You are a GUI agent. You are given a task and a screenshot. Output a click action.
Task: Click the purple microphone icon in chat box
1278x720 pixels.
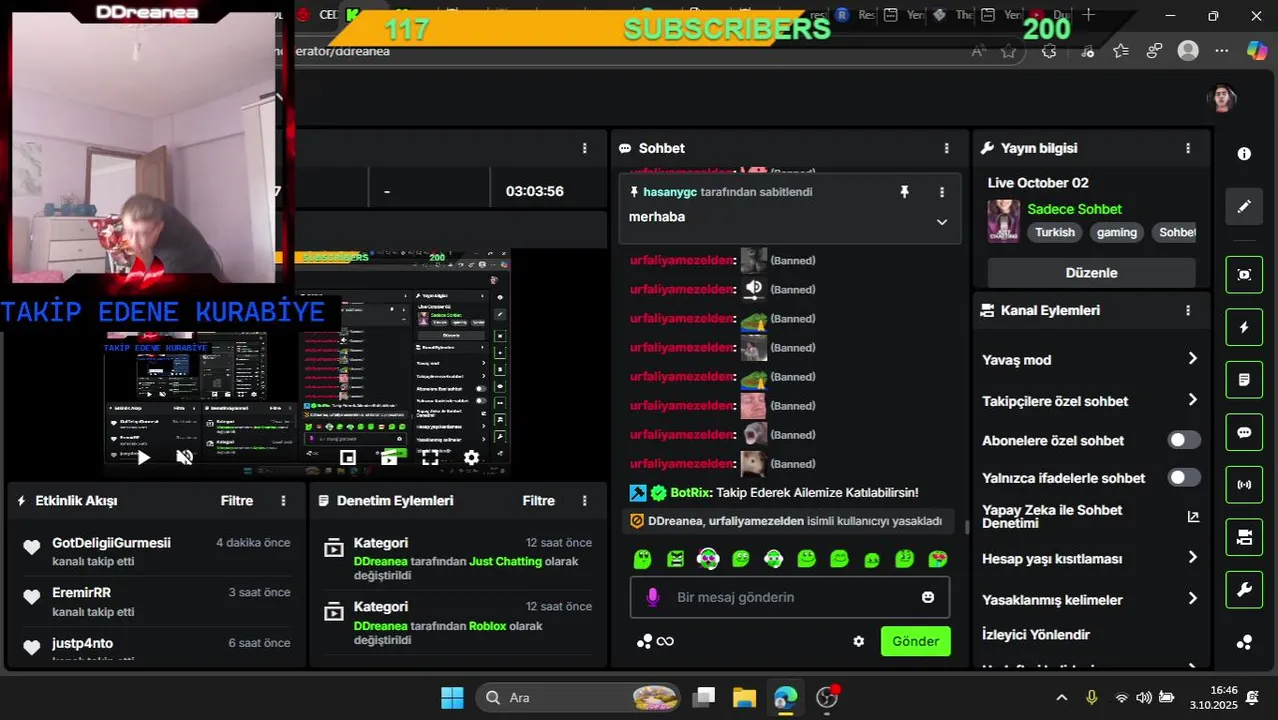coord(653,597)
